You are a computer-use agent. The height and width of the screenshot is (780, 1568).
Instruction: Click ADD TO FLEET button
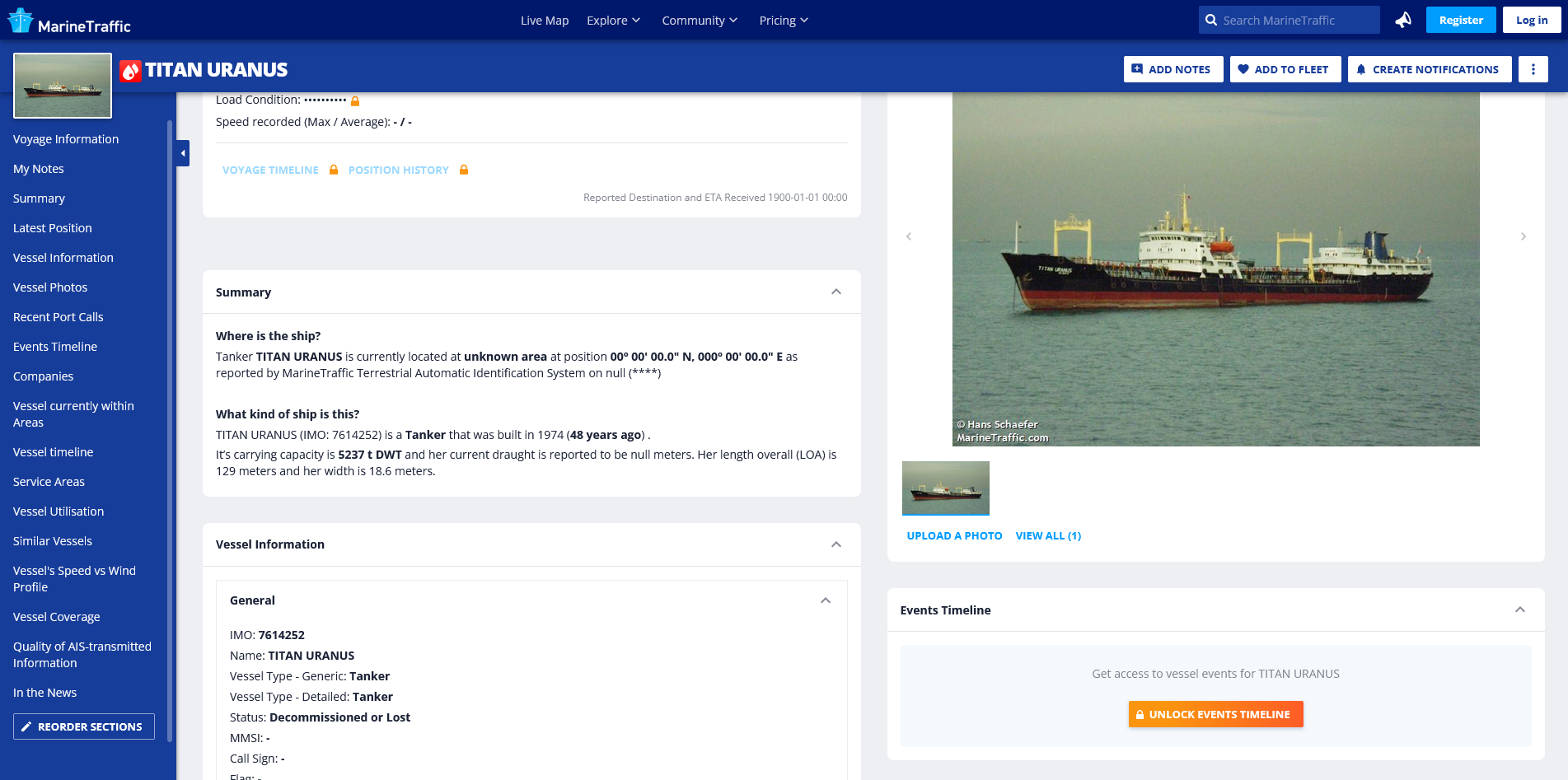pos(1285,69)
